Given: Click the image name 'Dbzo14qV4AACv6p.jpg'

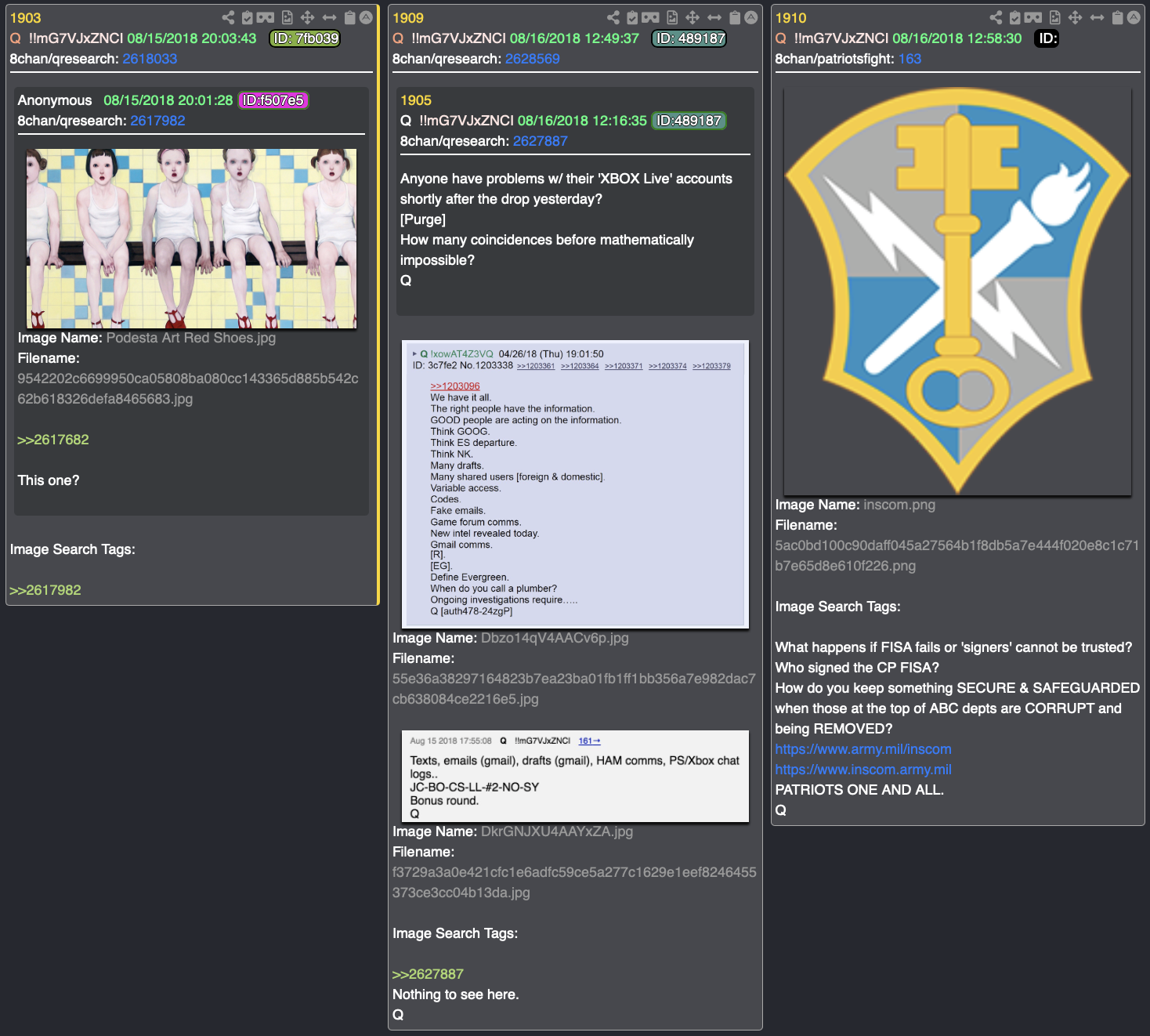Looking at the screenshot, I should pos(555,638).
